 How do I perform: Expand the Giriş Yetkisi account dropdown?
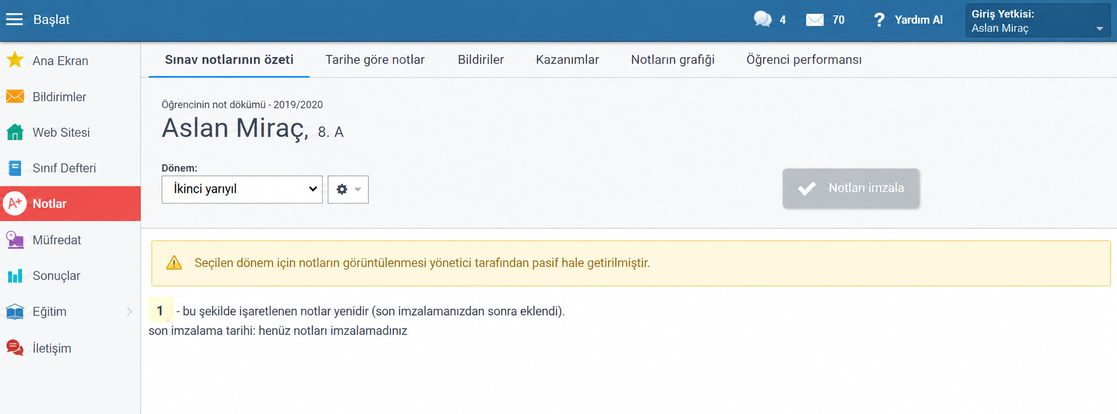point(1039,21)
